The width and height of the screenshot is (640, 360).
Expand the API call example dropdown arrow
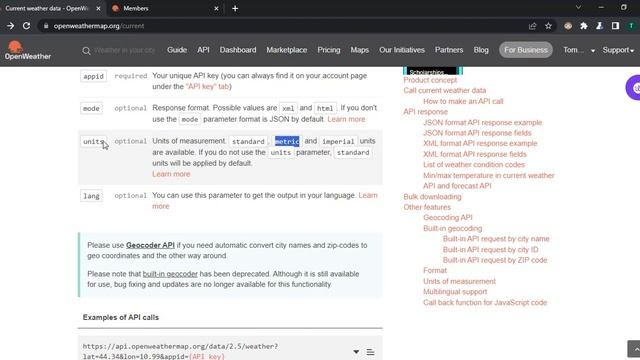point(356,352)
